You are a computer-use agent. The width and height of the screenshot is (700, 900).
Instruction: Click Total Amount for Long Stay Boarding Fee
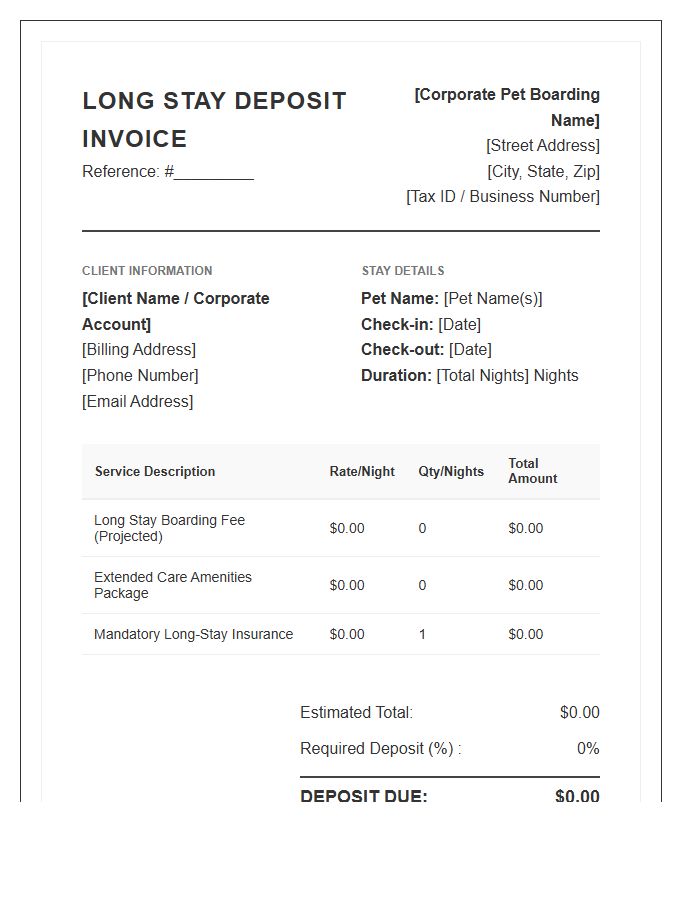click(x=526, y=528)
